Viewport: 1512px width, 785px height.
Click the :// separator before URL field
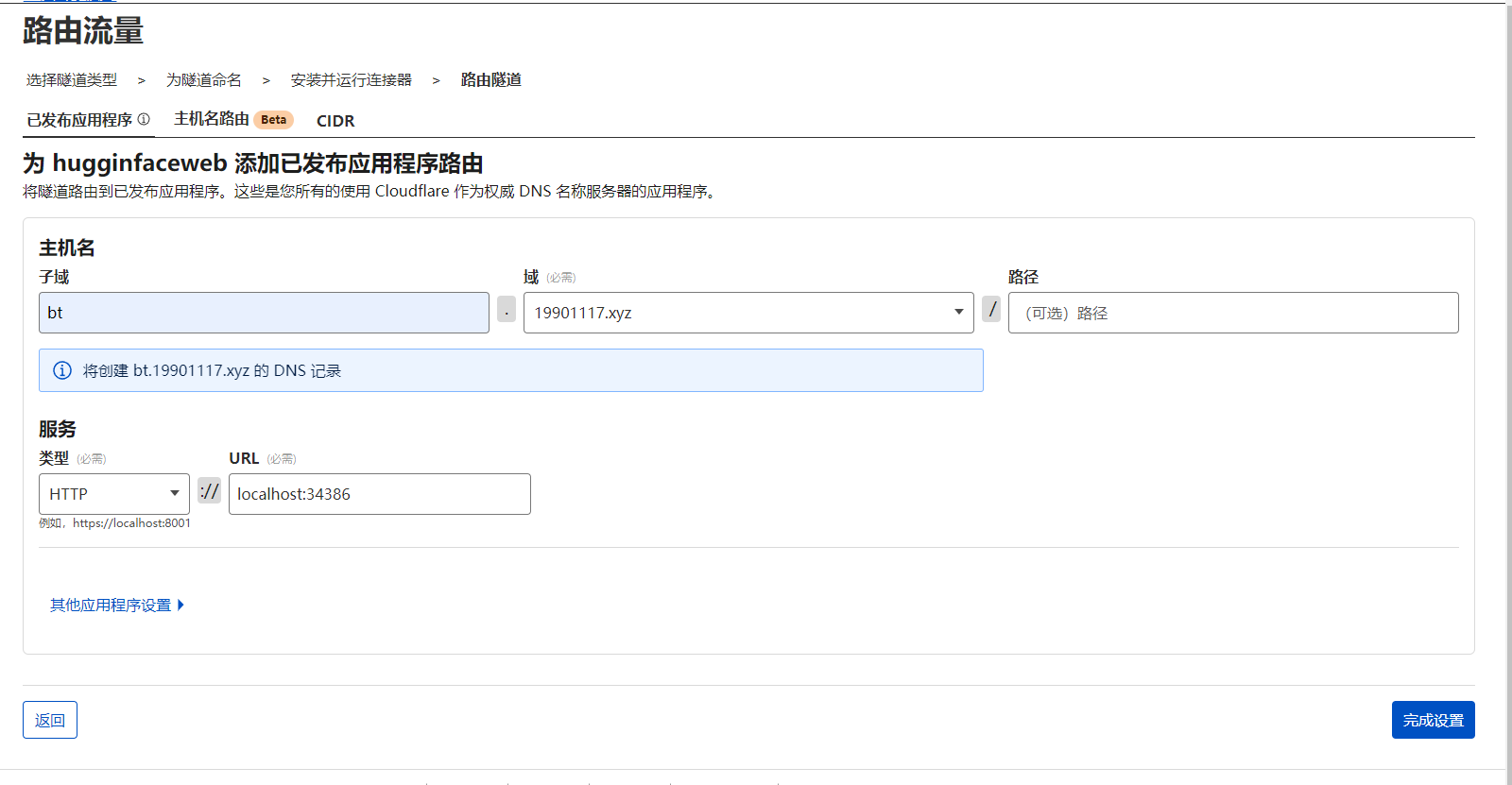(x=209, y=491)
